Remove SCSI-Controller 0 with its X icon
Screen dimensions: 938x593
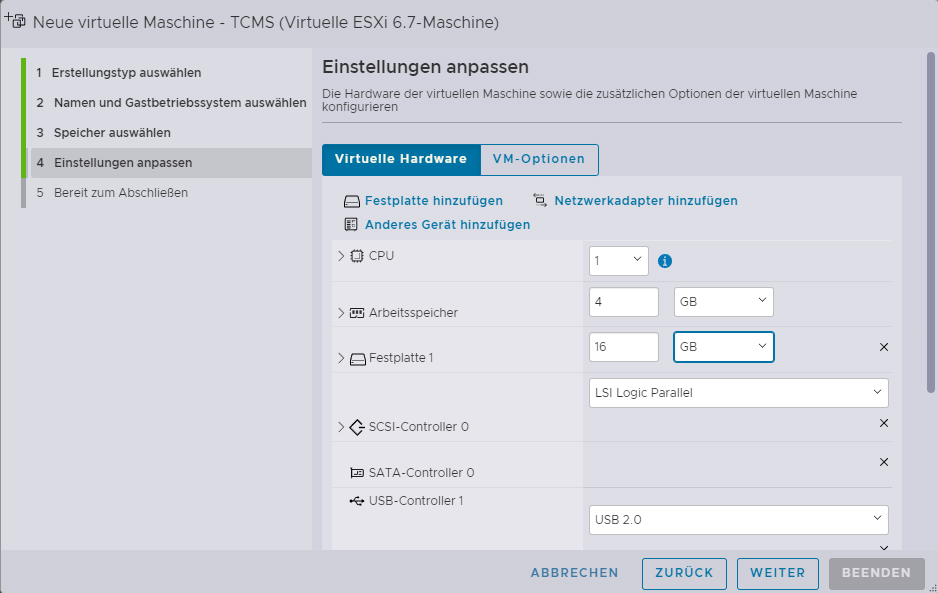pos(883,423)
